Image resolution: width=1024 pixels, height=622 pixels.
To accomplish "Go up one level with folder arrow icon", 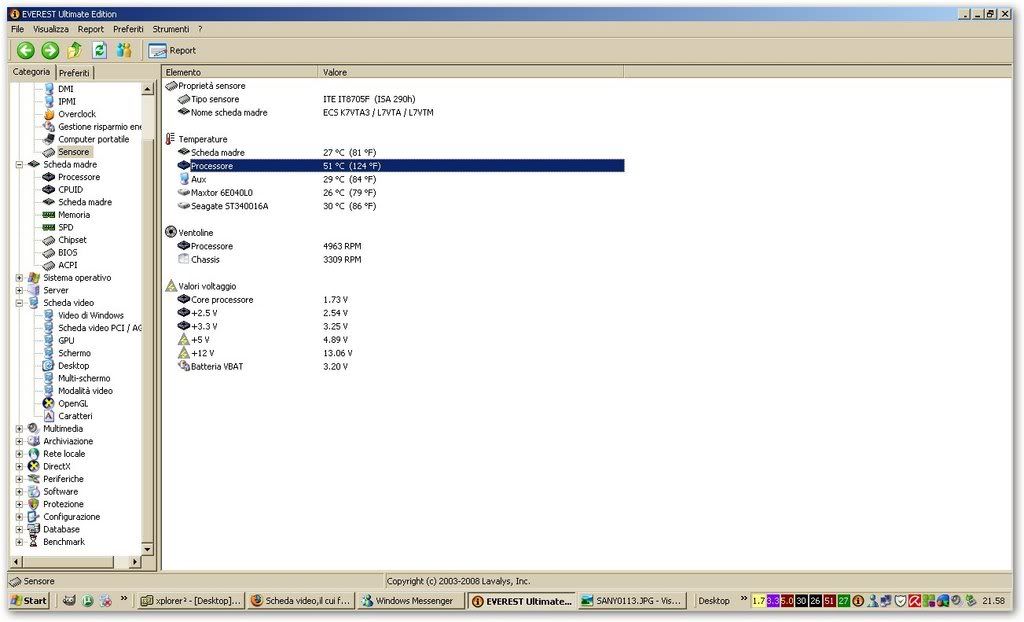I will [74, 50].
